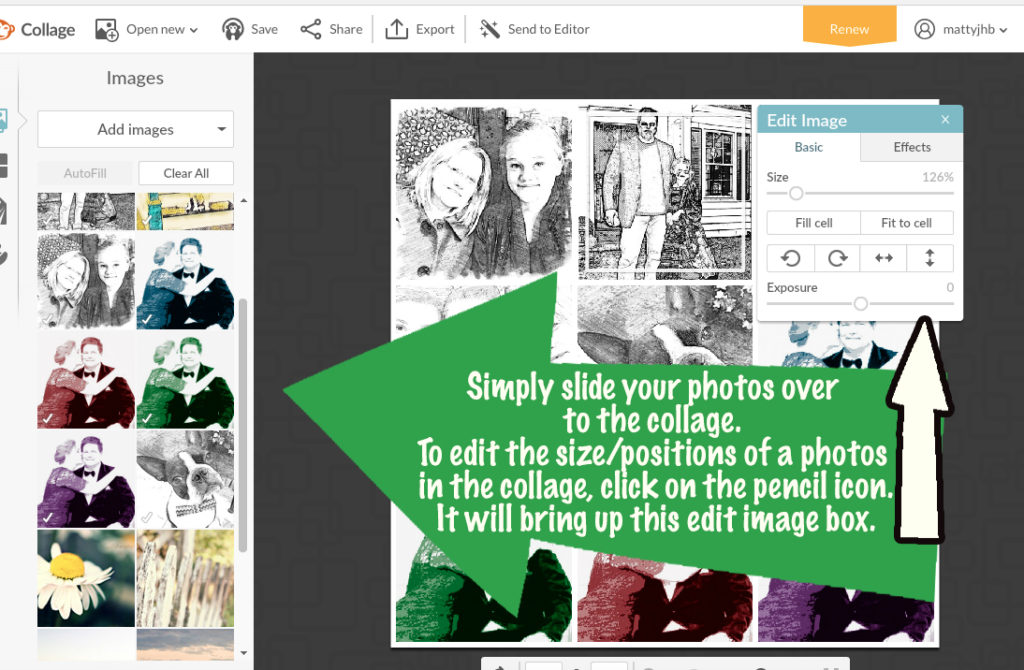Click the Clear All button
Screen dimensions: 1024x670
[x=186, y=173]
